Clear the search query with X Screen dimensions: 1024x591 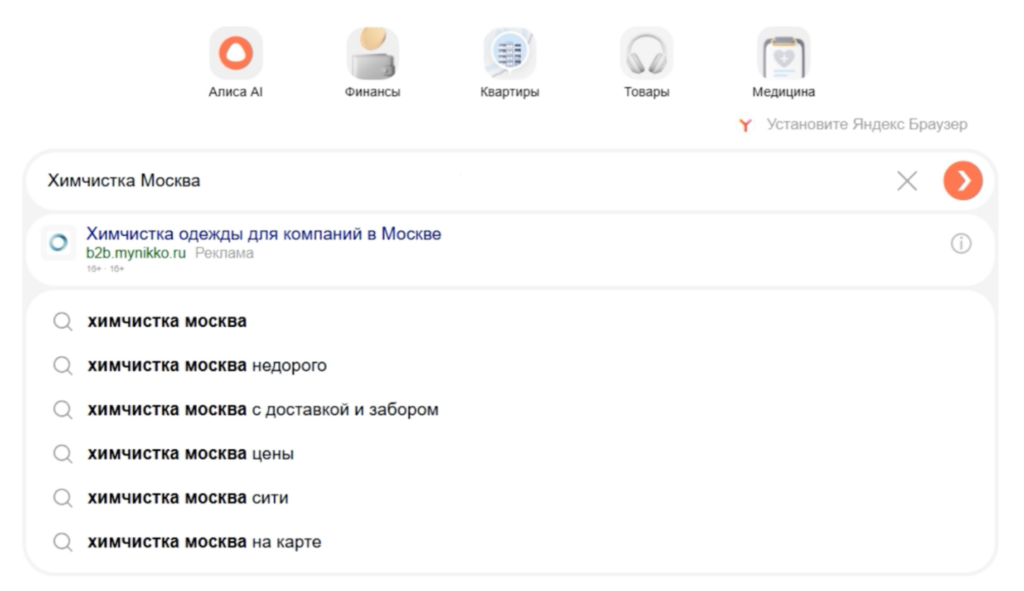pyautogui.click(x=907, y=181)
